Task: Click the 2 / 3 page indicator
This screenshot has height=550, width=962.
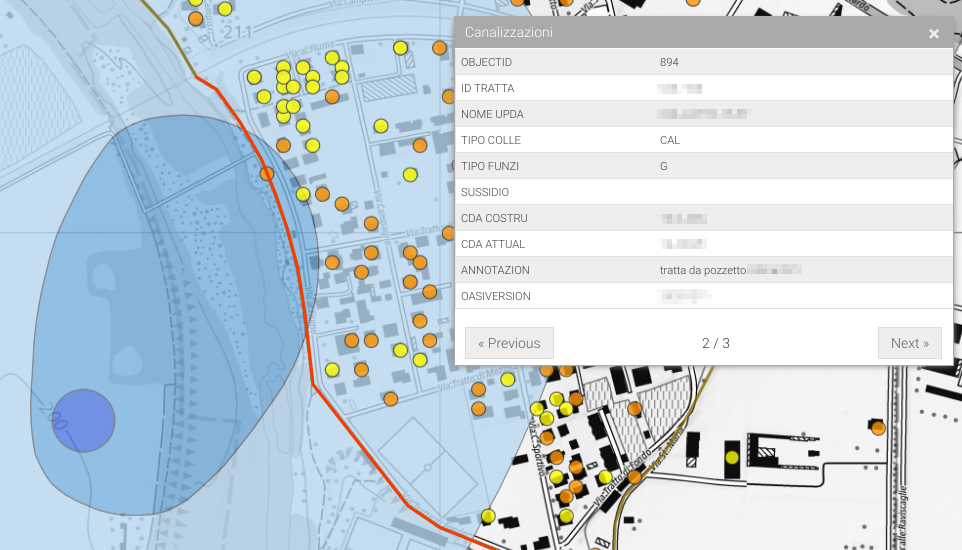Action: [x=715, y=343]
